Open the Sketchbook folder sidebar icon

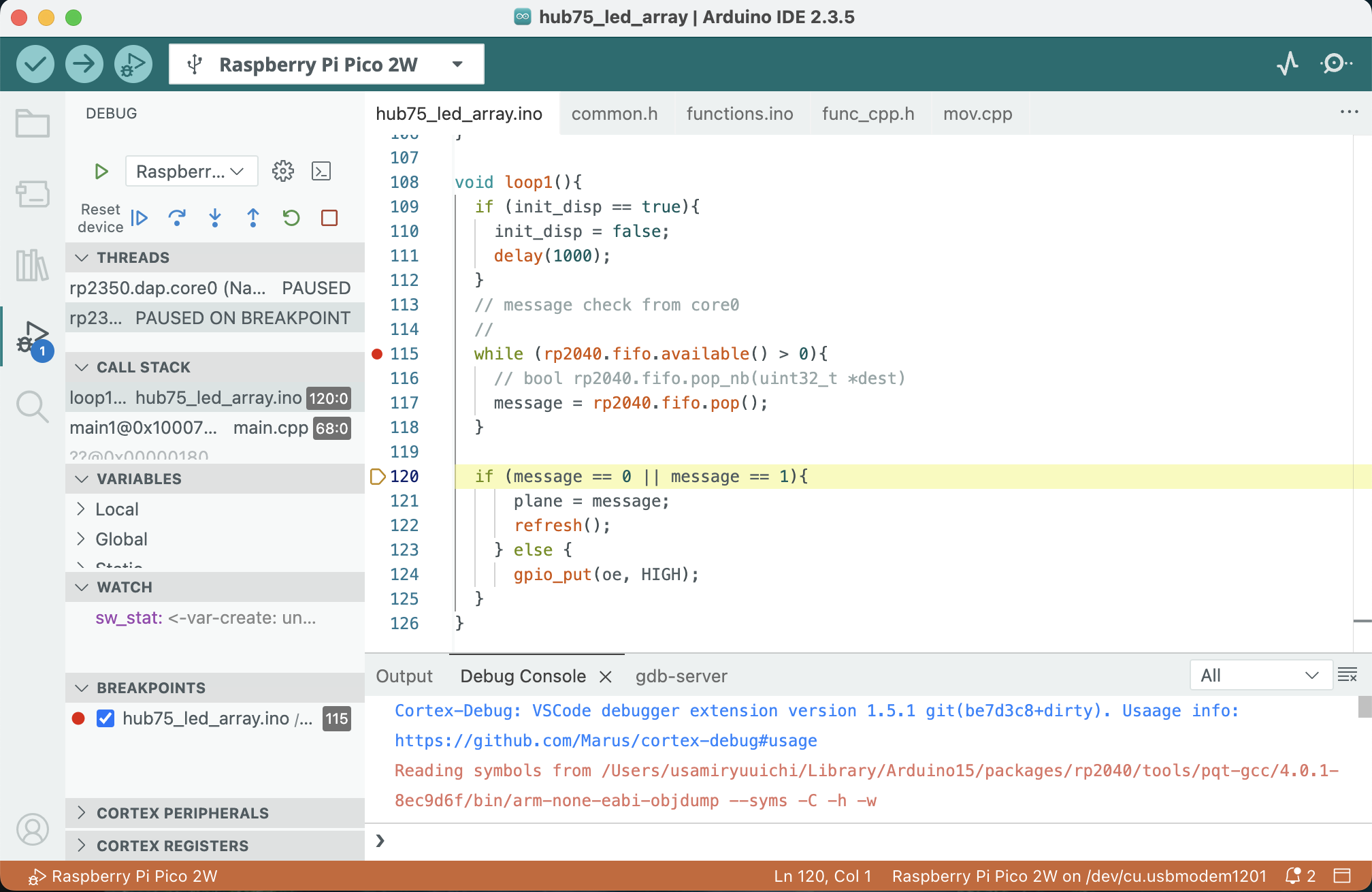click(x=33, y=123)
